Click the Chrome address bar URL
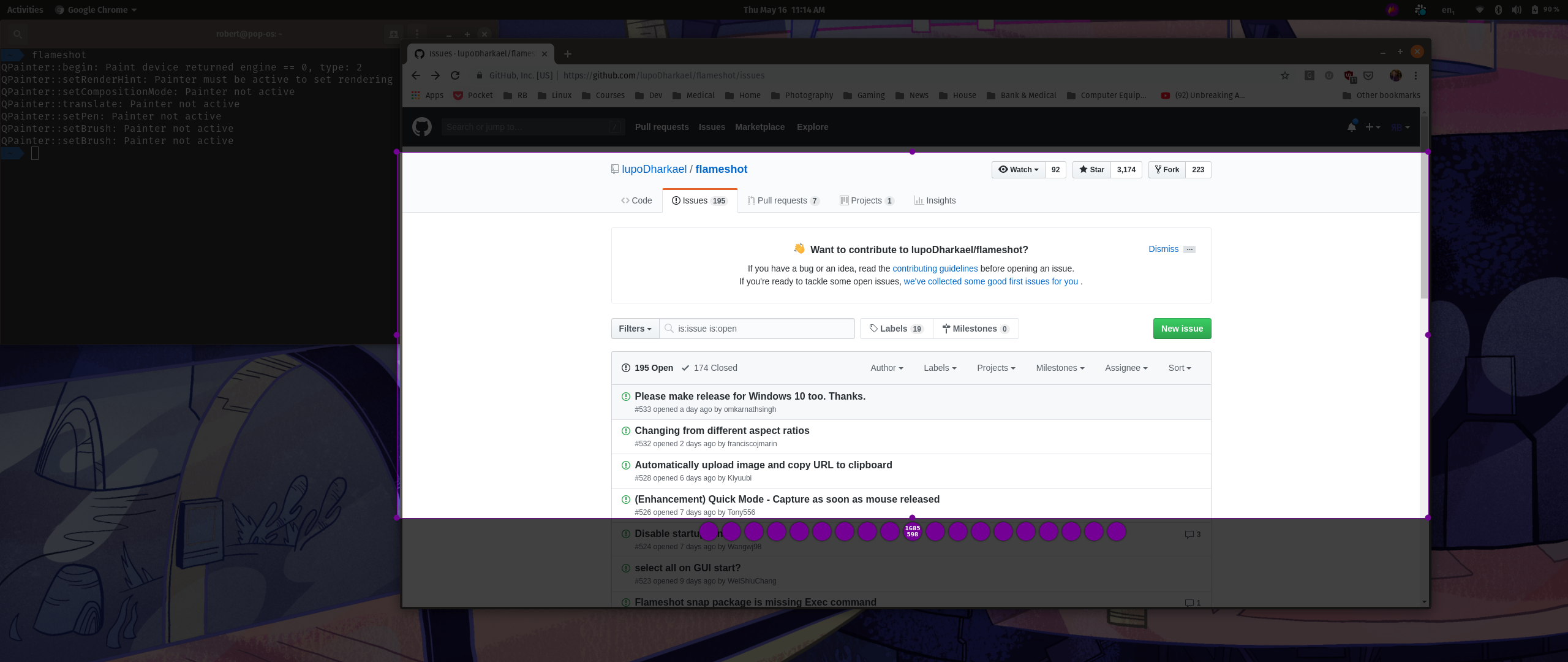The height and width of the screenshot is (662, 1568). [663, 75]
